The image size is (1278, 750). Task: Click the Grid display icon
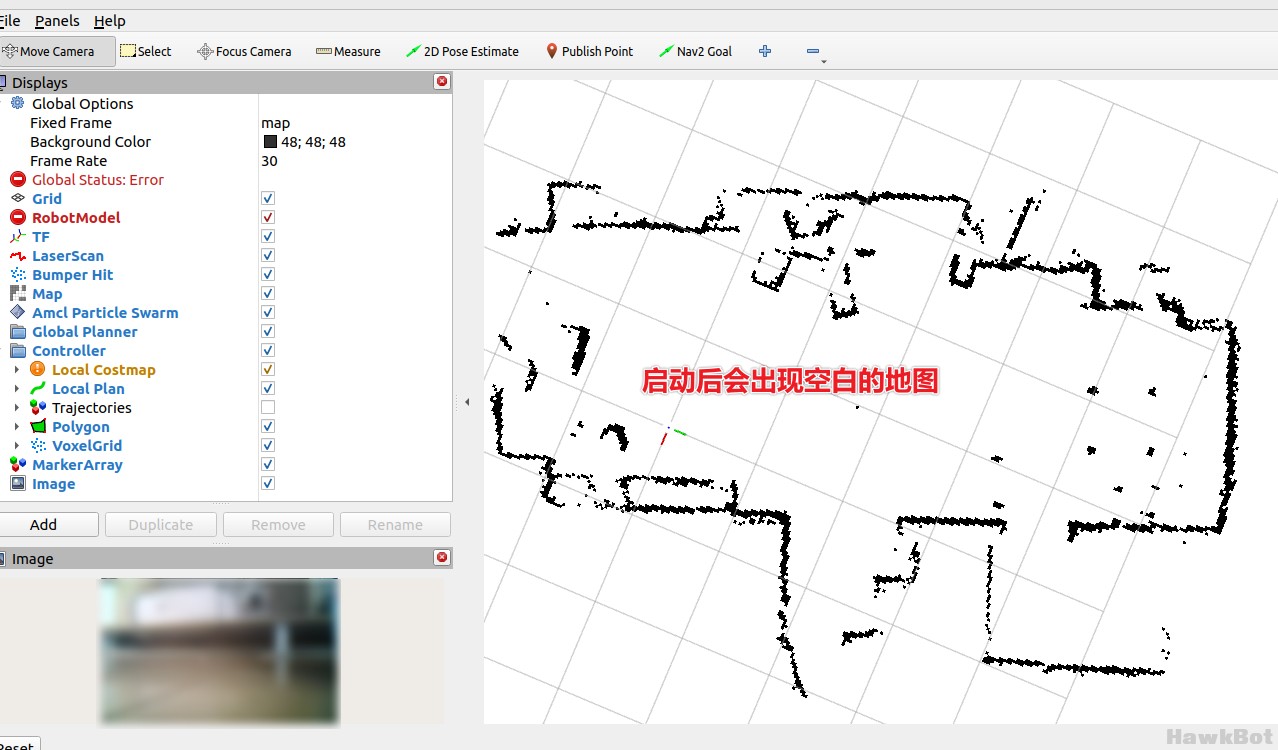17,198
